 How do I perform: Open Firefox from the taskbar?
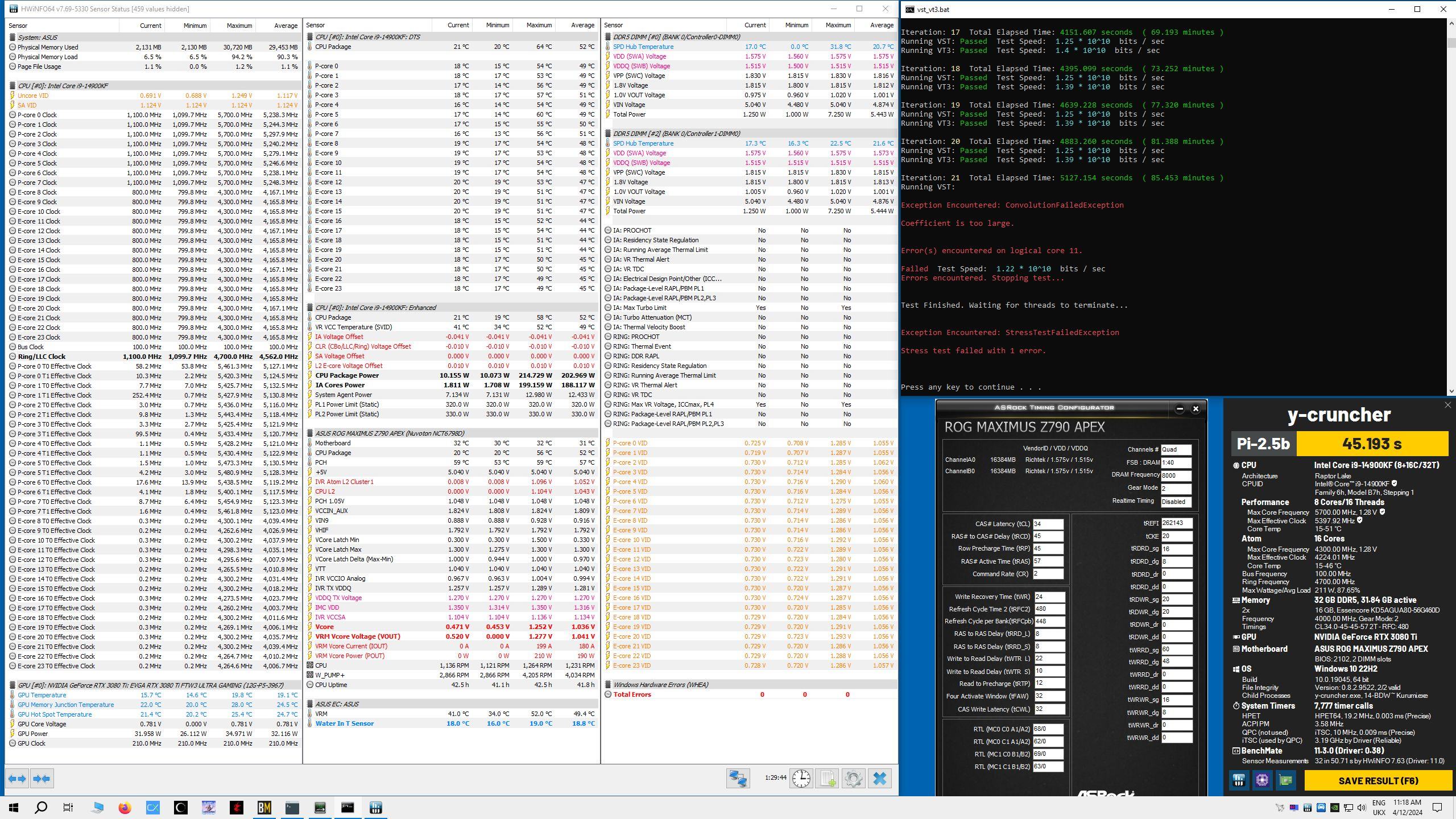coord(125,808)
